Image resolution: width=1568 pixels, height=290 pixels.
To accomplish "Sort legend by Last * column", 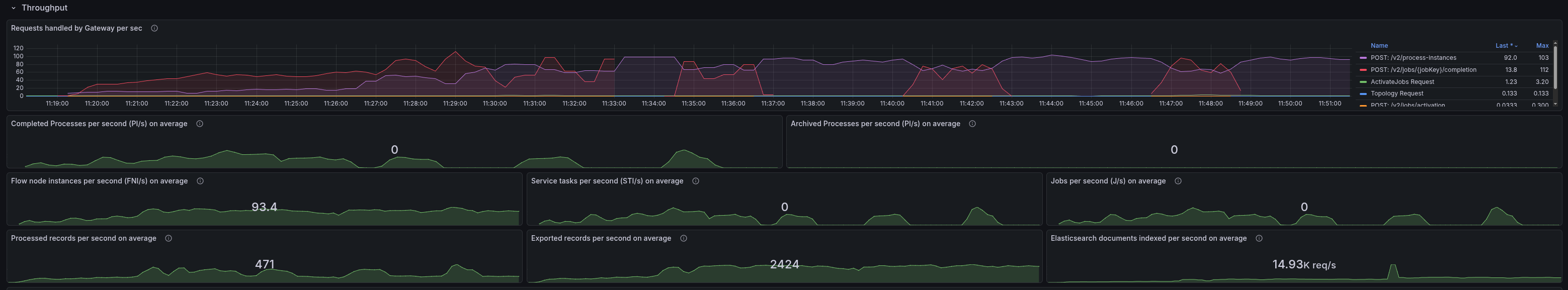I will [1505, 46].
